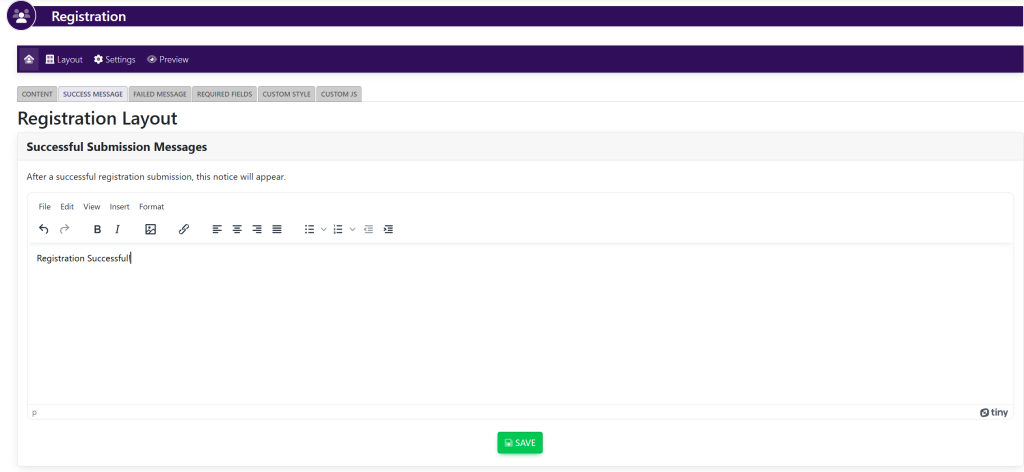Open the Preview link in navigation bar
The height and width of the screenshot is (472, 1024).
[168, 59]
